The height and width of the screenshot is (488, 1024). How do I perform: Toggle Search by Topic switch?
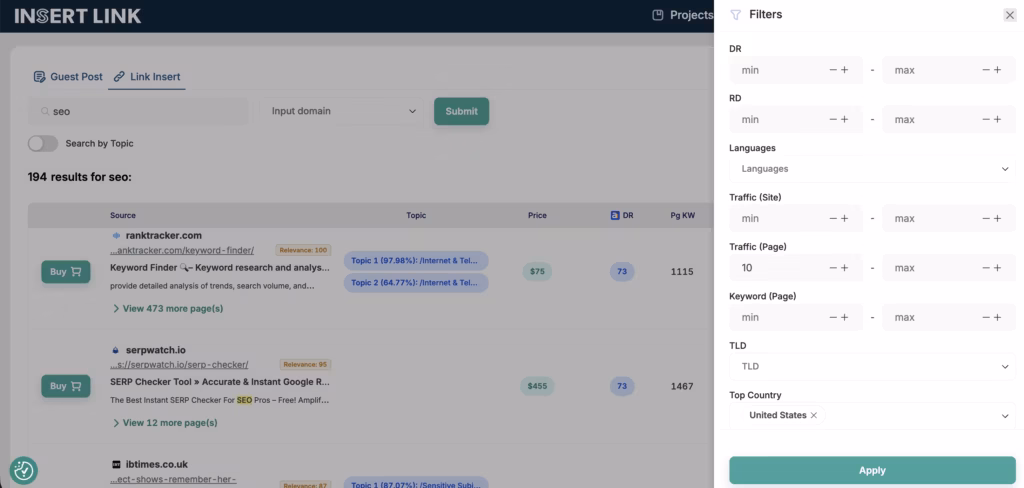click(43, 143)
